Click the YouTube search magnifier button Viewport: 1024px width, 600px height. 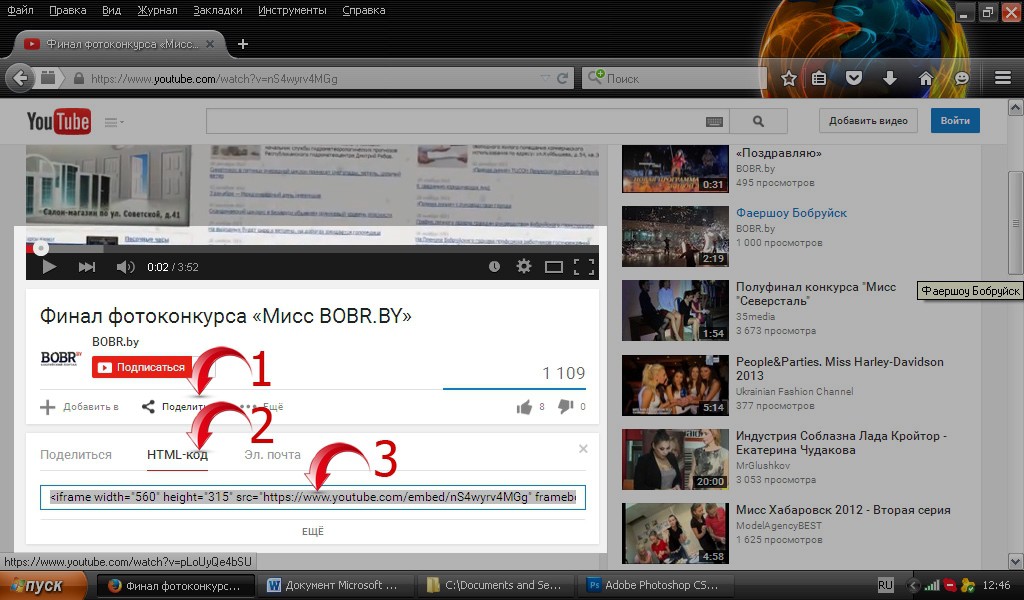click(x=758, y=121)
